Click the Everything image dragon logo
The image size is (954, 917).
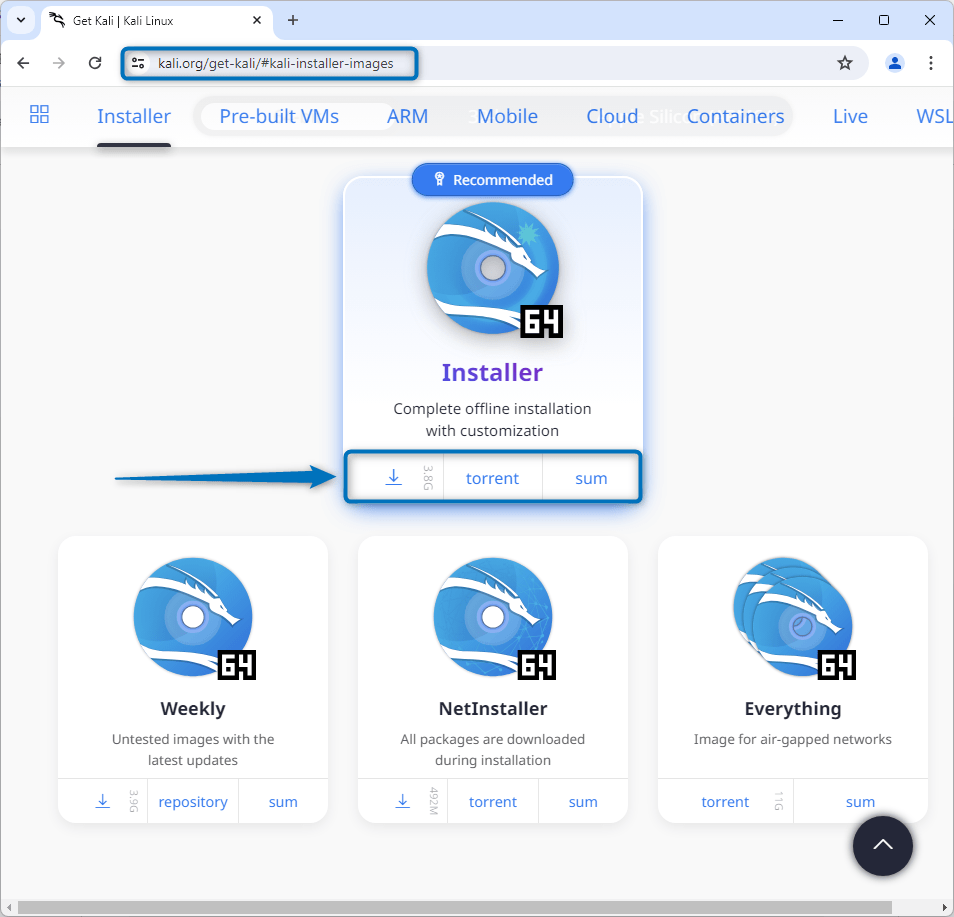tap(792, 616)
